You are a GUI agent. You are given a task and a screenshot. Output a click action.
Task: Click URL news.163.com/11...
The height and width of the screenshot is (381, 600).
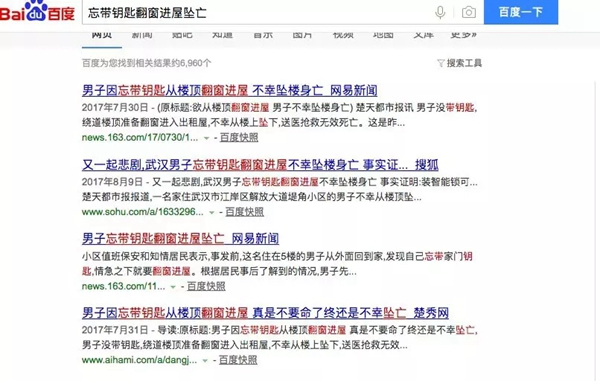(124, 286)
